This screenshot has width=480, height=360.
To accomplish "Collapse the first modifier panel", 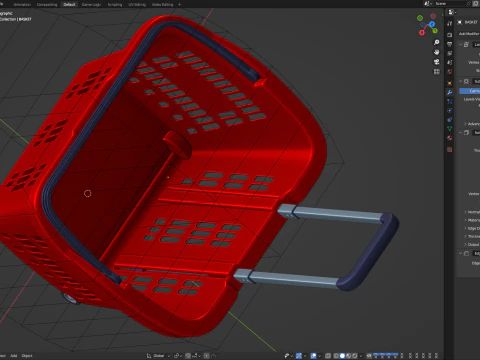I will coord(461,44).
